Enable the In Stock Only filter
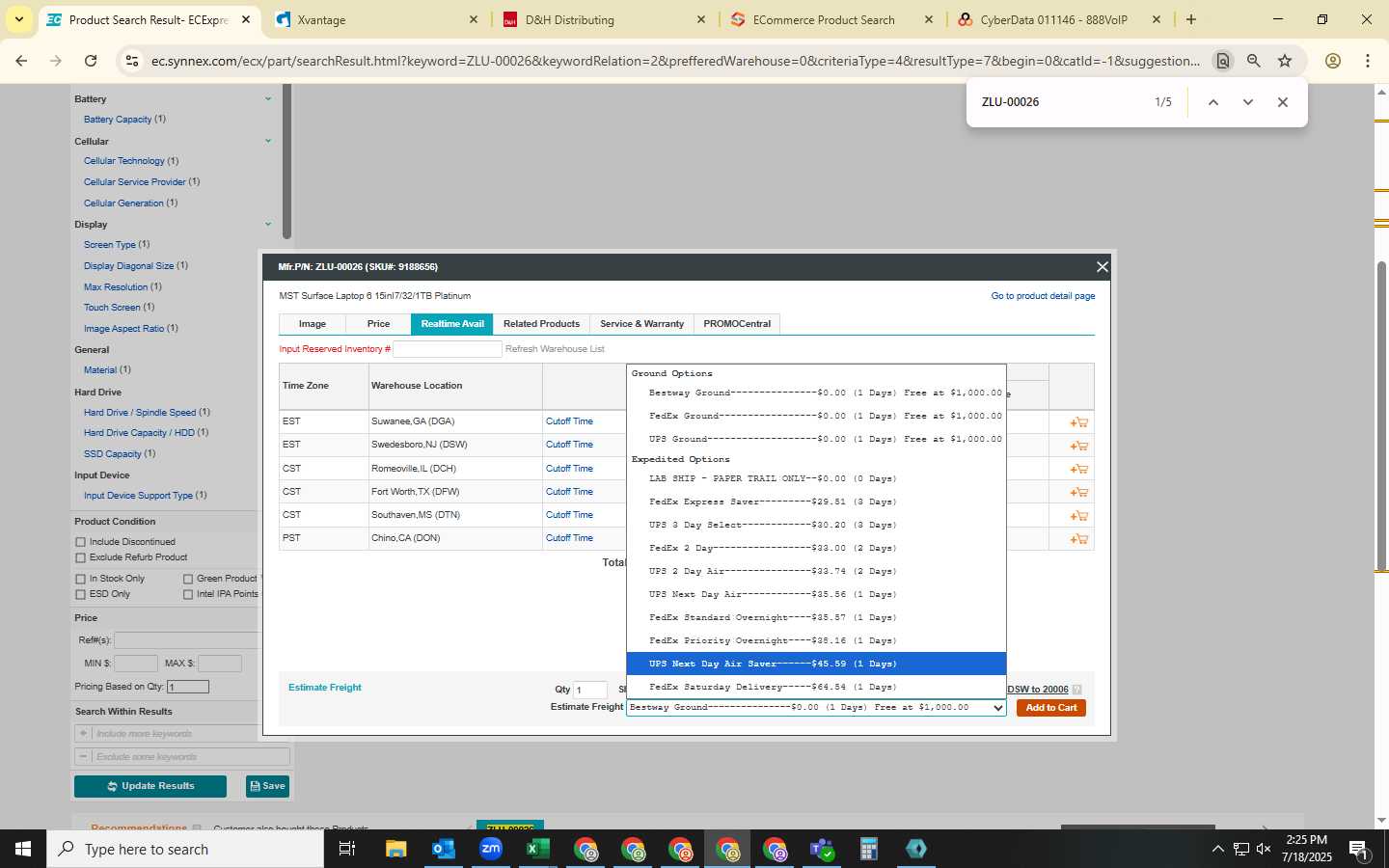Viewport: 1389px width, 868px height. [80, 579]
